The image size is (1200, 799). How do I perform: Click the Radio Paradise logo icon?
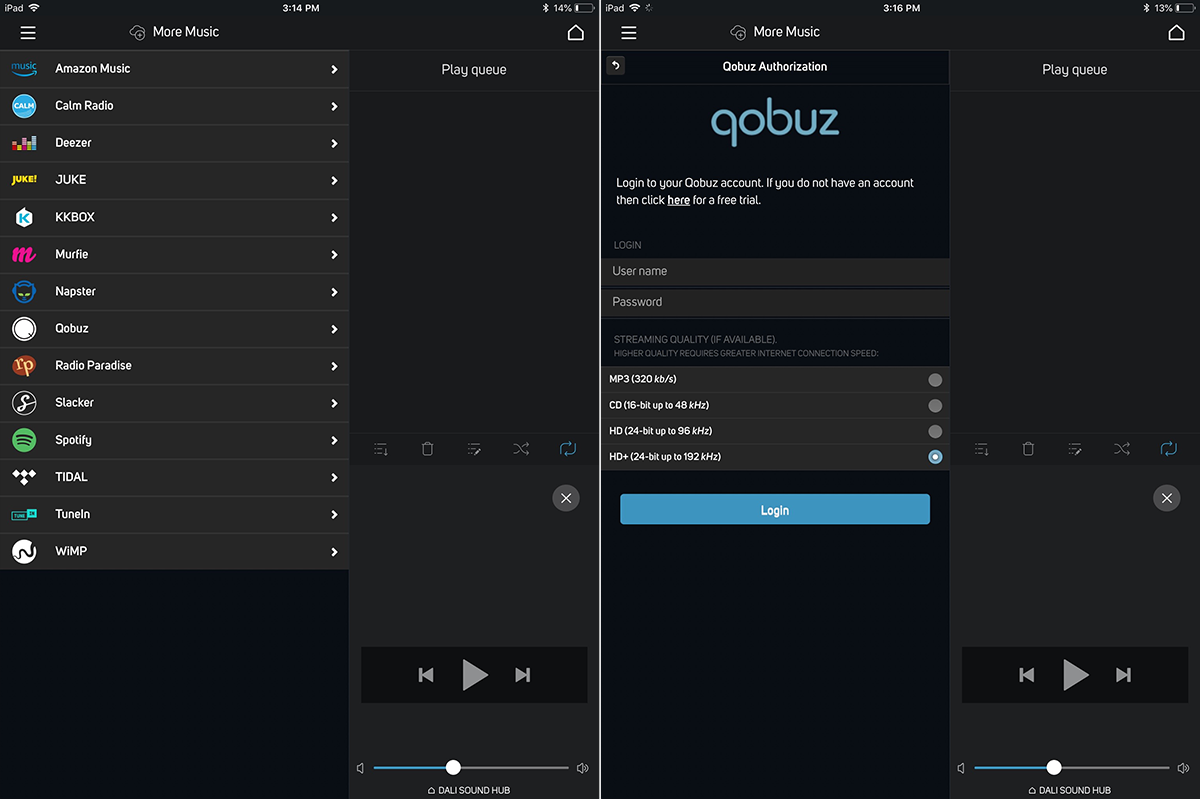pyautogui.click(x=24, y=366)
